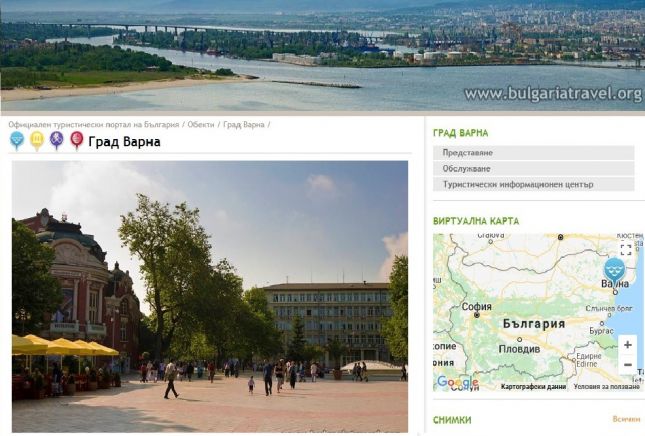Toggle fullscreen view on the map
Screen dimensions: 645x436
(x=626, y=249)
